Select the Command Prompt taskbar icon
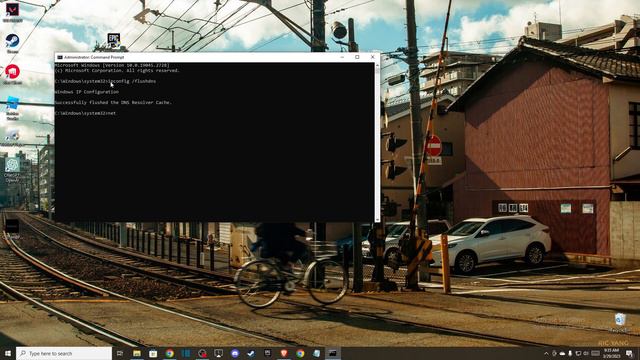Screen dimensions: 640x360 (x=333, y=353)
